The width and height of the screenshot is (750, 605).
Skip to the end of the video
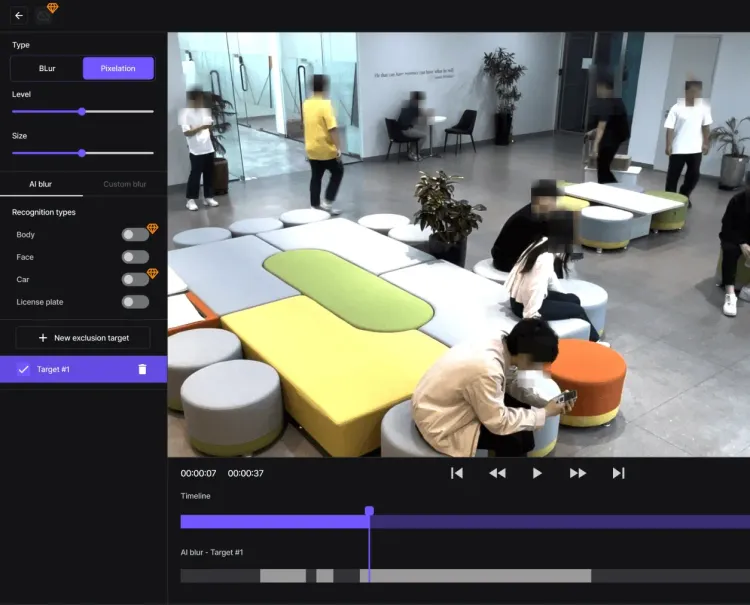(618, 473)
